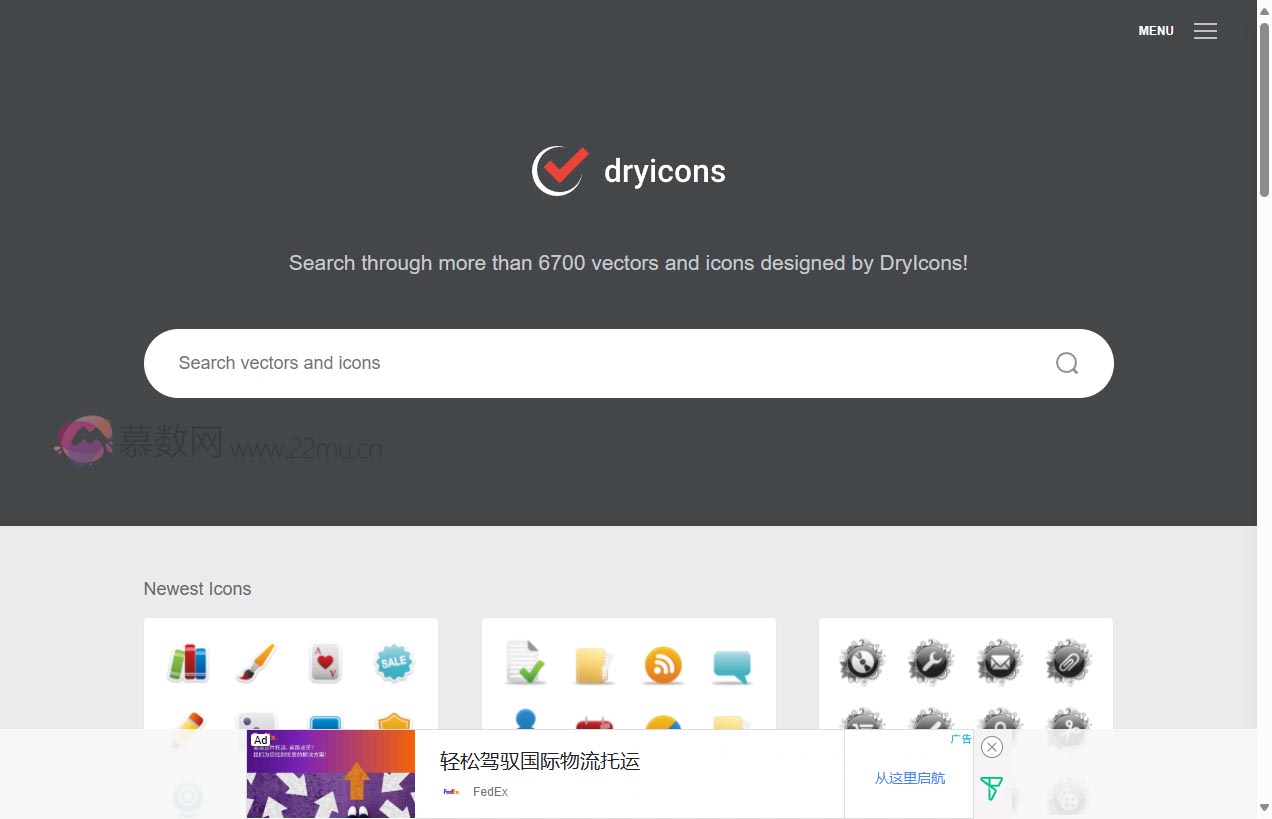This screenshot has width=1272, height=819.
Task: Open the site navigation via MENU
Action: point(1155,31)
